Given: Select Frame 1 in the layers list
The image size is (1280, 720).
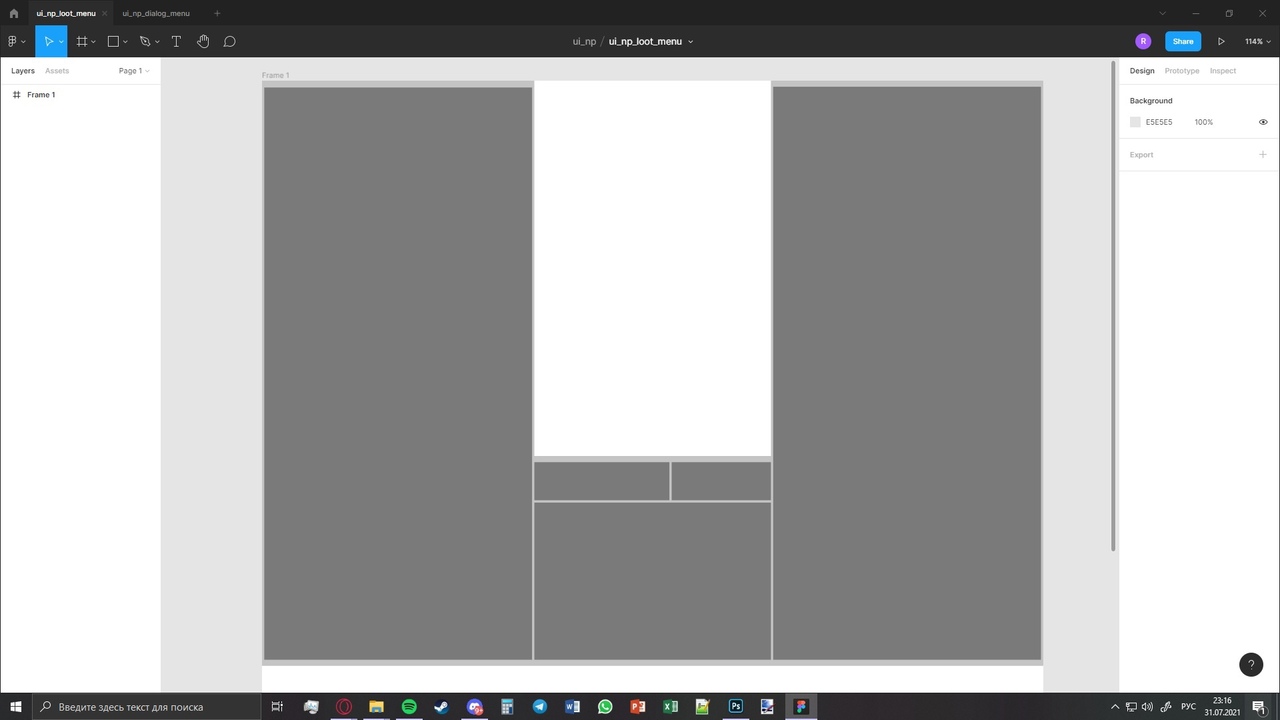Looking at the screenshot, I should 41,95.
